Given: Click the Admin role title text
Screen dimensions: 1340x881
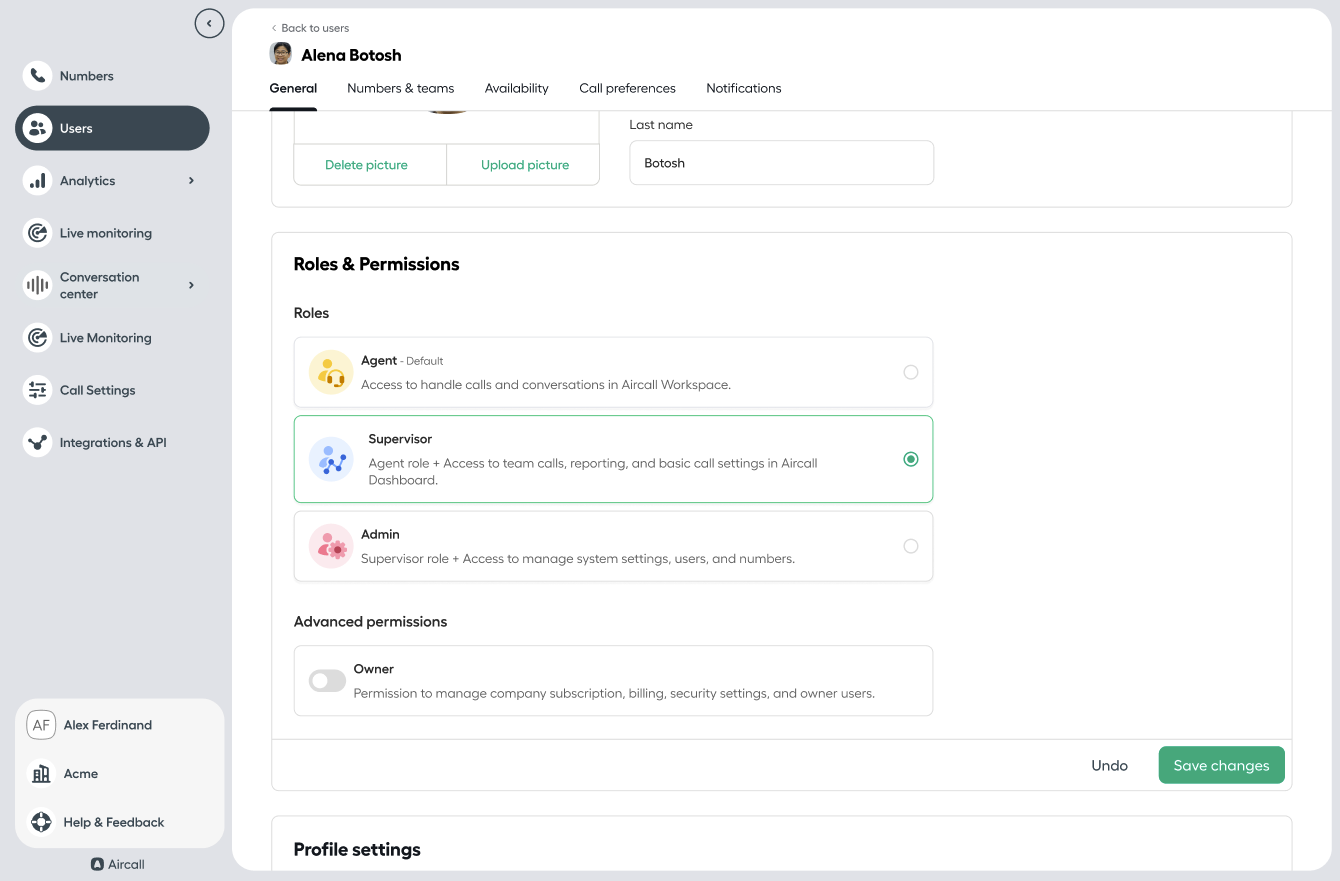Looking at the screenshot, I should point(380,534).
